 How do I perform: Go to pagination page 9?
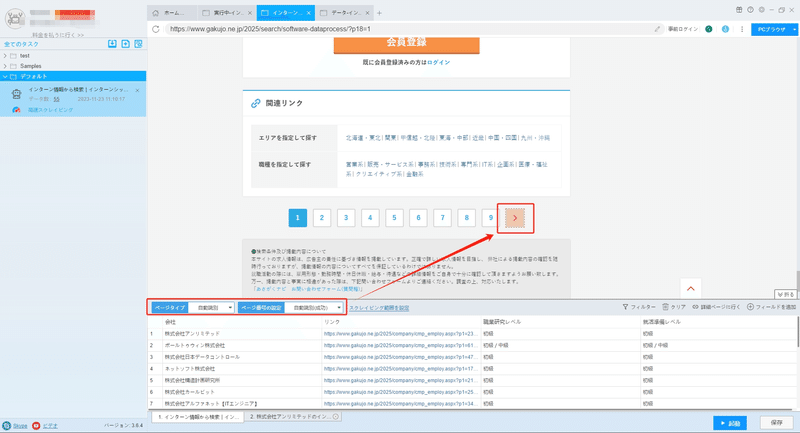(x=490, y=218)
